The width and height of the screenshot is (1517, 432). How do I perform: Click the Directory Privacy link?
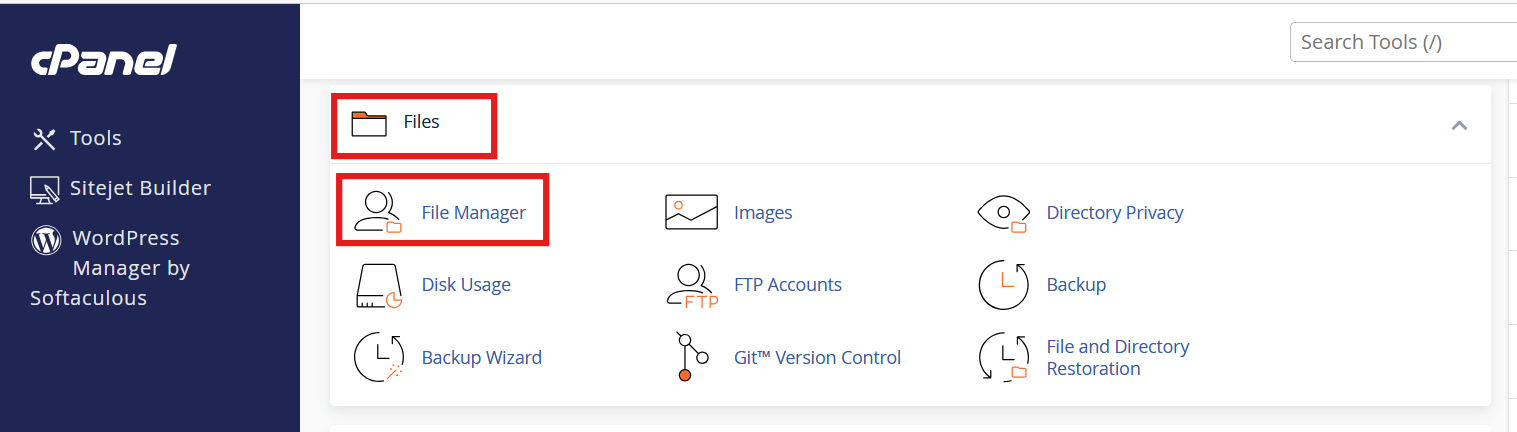point(1115,212)
